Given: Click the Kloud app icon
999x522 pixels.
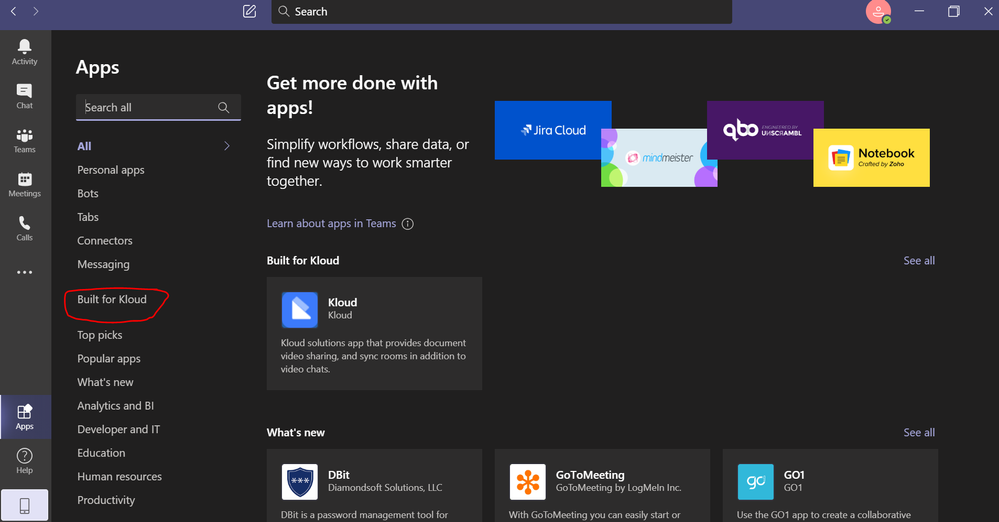Looking at the screenshot, I should [299, 310].
